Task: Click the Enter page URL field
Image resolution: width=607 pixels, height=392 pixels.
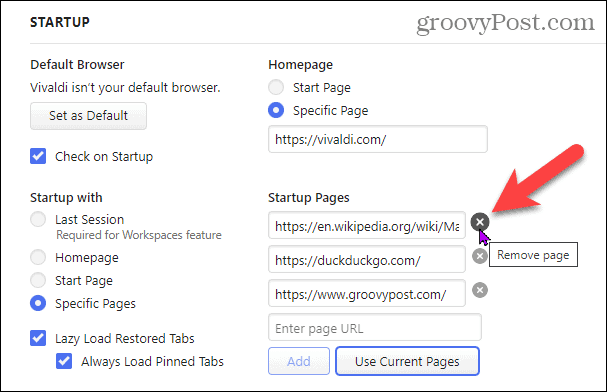Action: (x=375, y=328)
